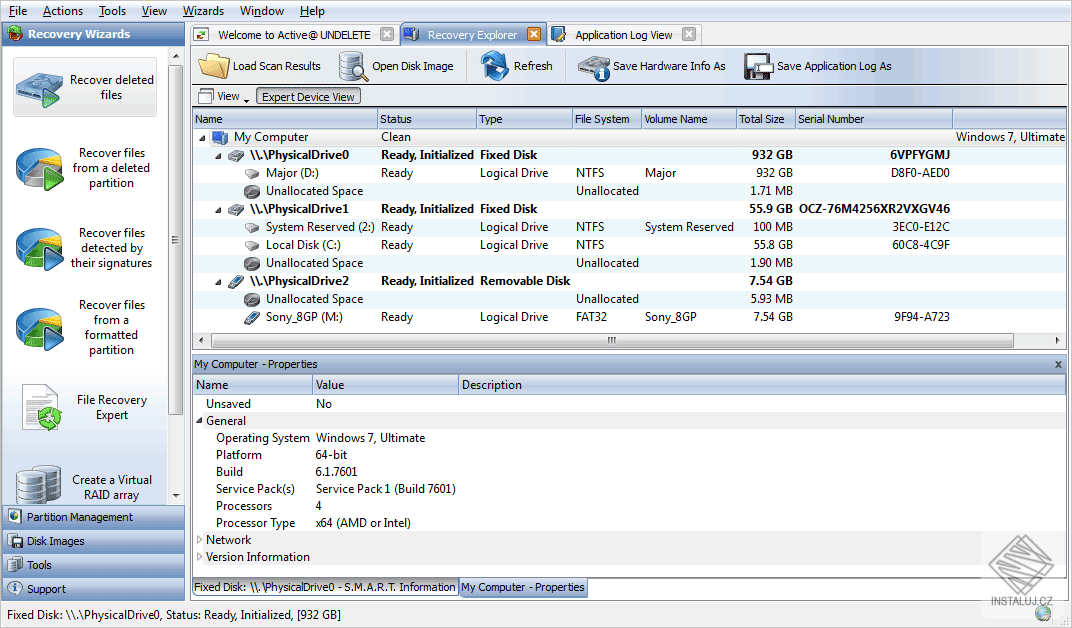Screen dimensions: 1072x628
Task: Click Save Application Log As floppy icon
Action: [x=758, y=67]
